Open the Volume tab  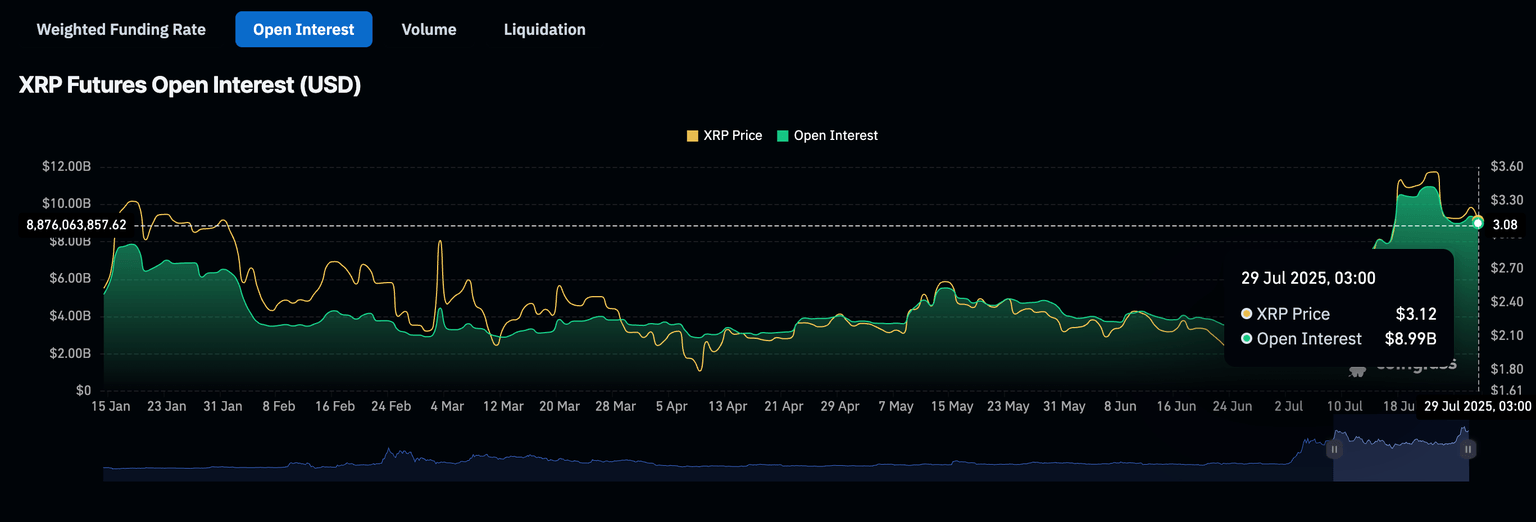click(x=429, y=30)
